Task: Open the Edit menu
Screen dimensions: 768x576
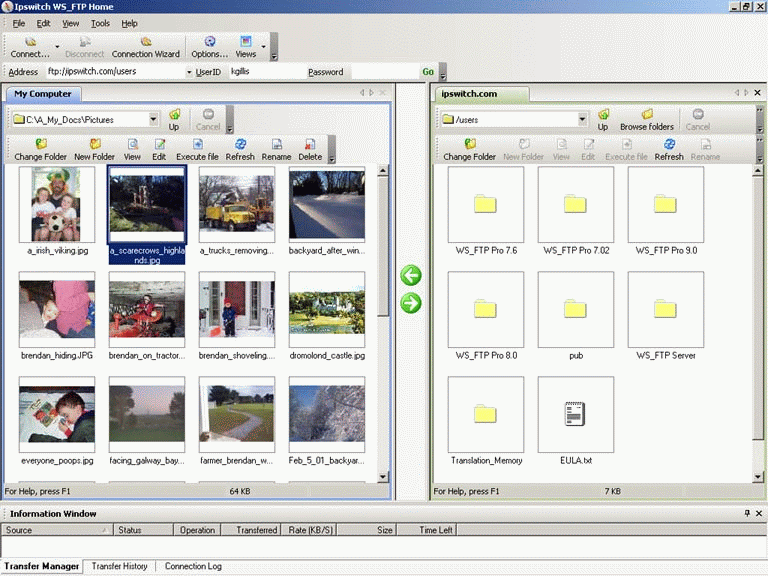Action: tap(43, 23)
